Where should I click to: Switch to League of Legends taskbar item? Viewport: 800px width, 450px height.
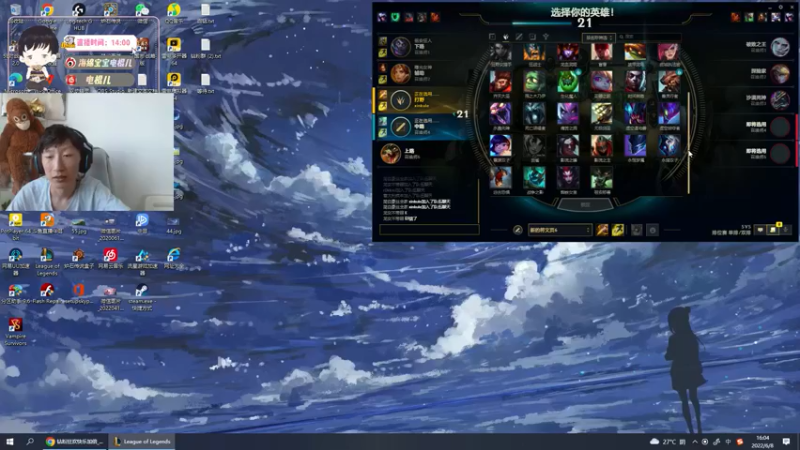click(142, 441)
